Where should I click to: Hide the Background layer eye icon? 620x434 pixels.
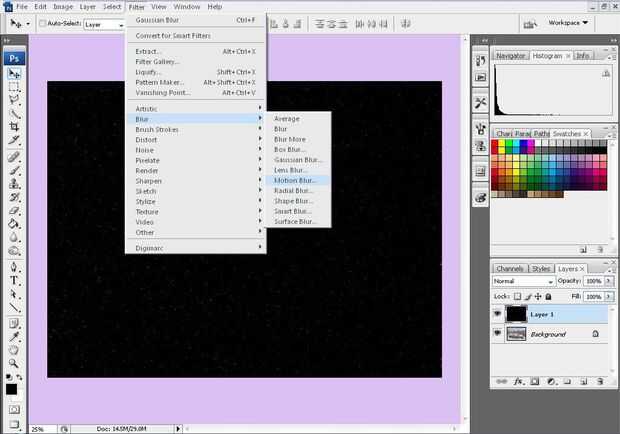pos(497,334)
